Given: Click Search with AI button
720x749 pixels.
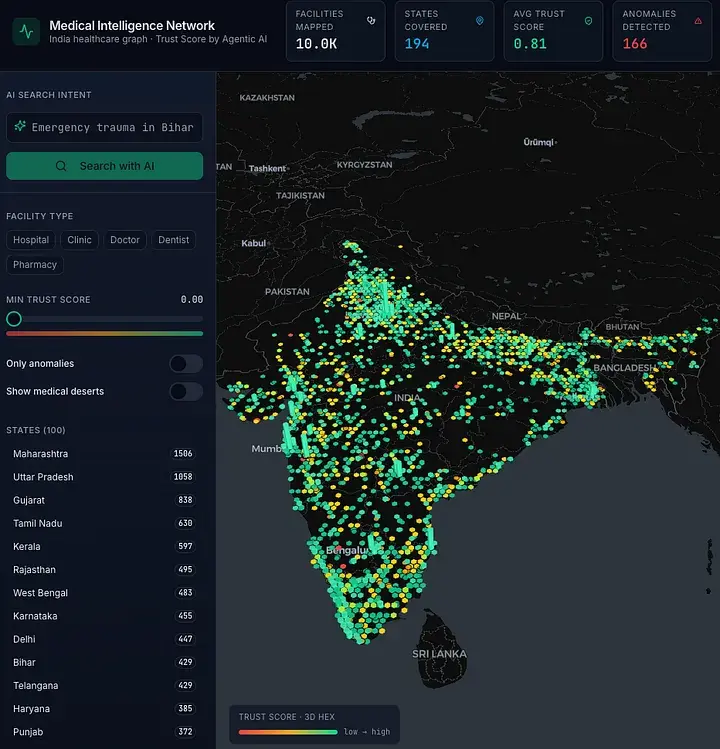Looking at the screenshot, I should (x=105, y=166).
